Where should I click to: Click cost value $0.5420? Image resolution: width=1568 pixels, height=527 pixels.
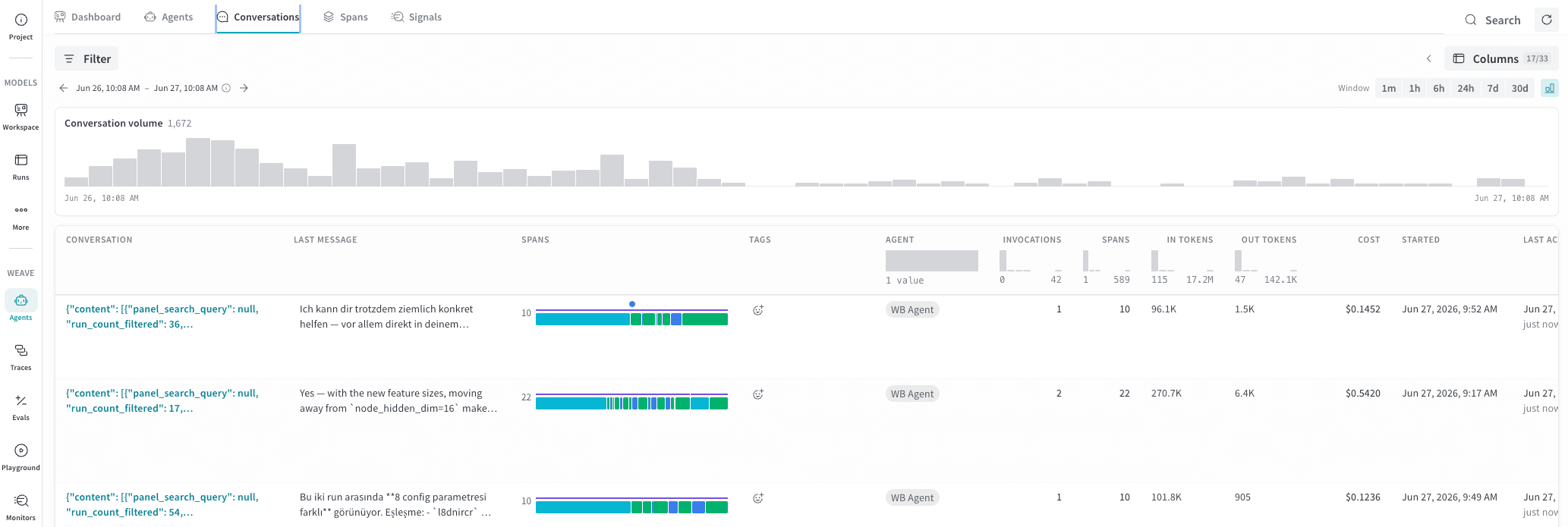[1362, 394]
